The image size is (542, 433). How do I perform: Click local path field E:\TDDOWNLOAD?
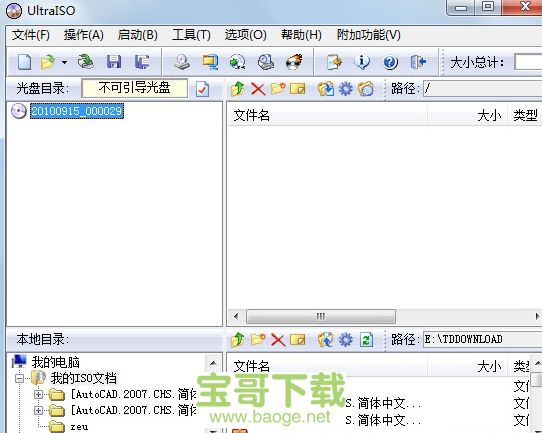483,340
